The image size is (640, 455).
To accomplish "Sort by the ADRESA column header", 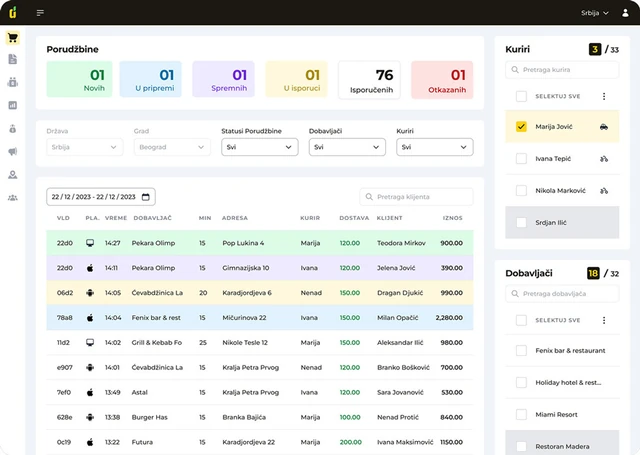I will pyautogui.click(x=235, y=218).
